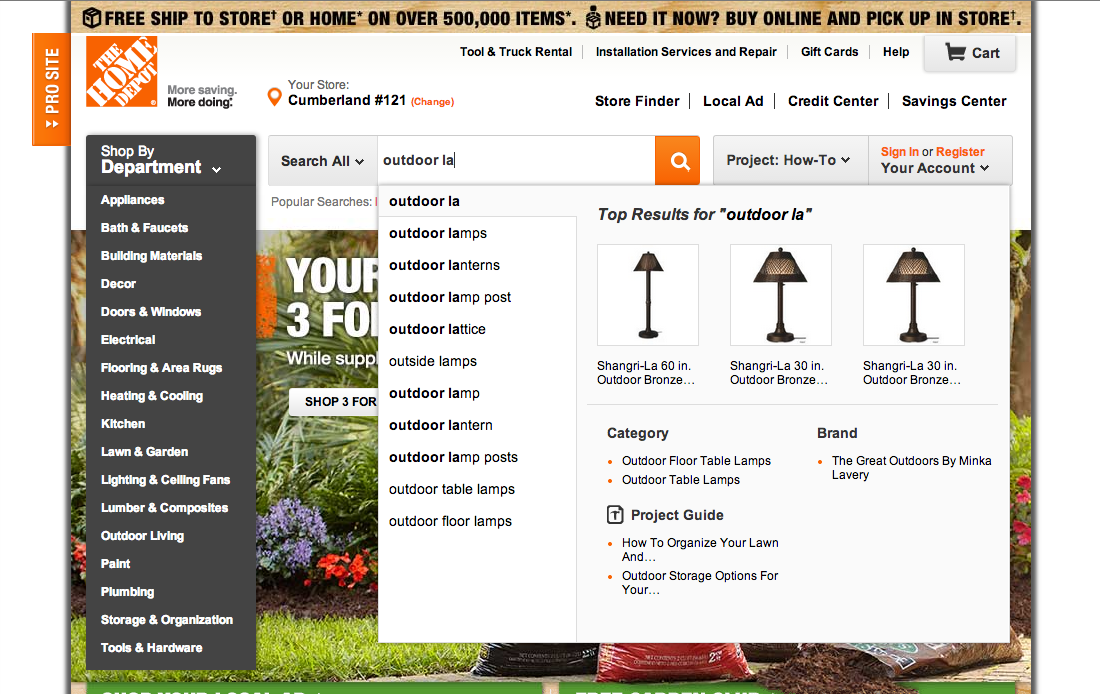This screenshot has width=1100, height=694.
Task: Click the free ship package icon in banner
Action: click(x=91, y=17)
